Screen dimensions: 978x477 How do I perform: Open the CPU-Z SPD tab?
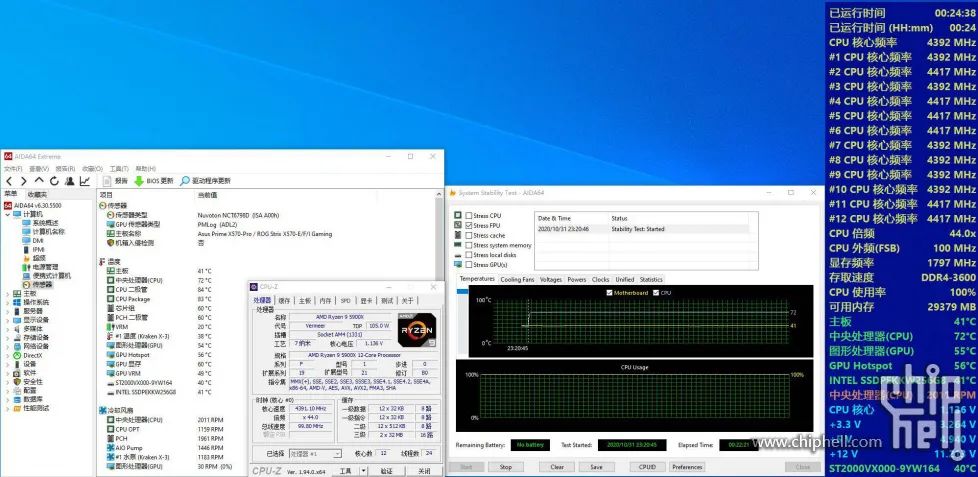tap(346, 301)
